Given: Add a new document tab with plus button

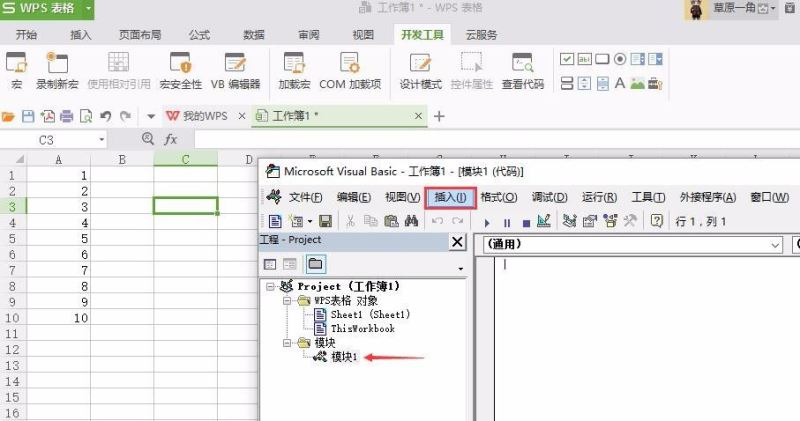Looking at the screenshot, I should click(439, 116).
